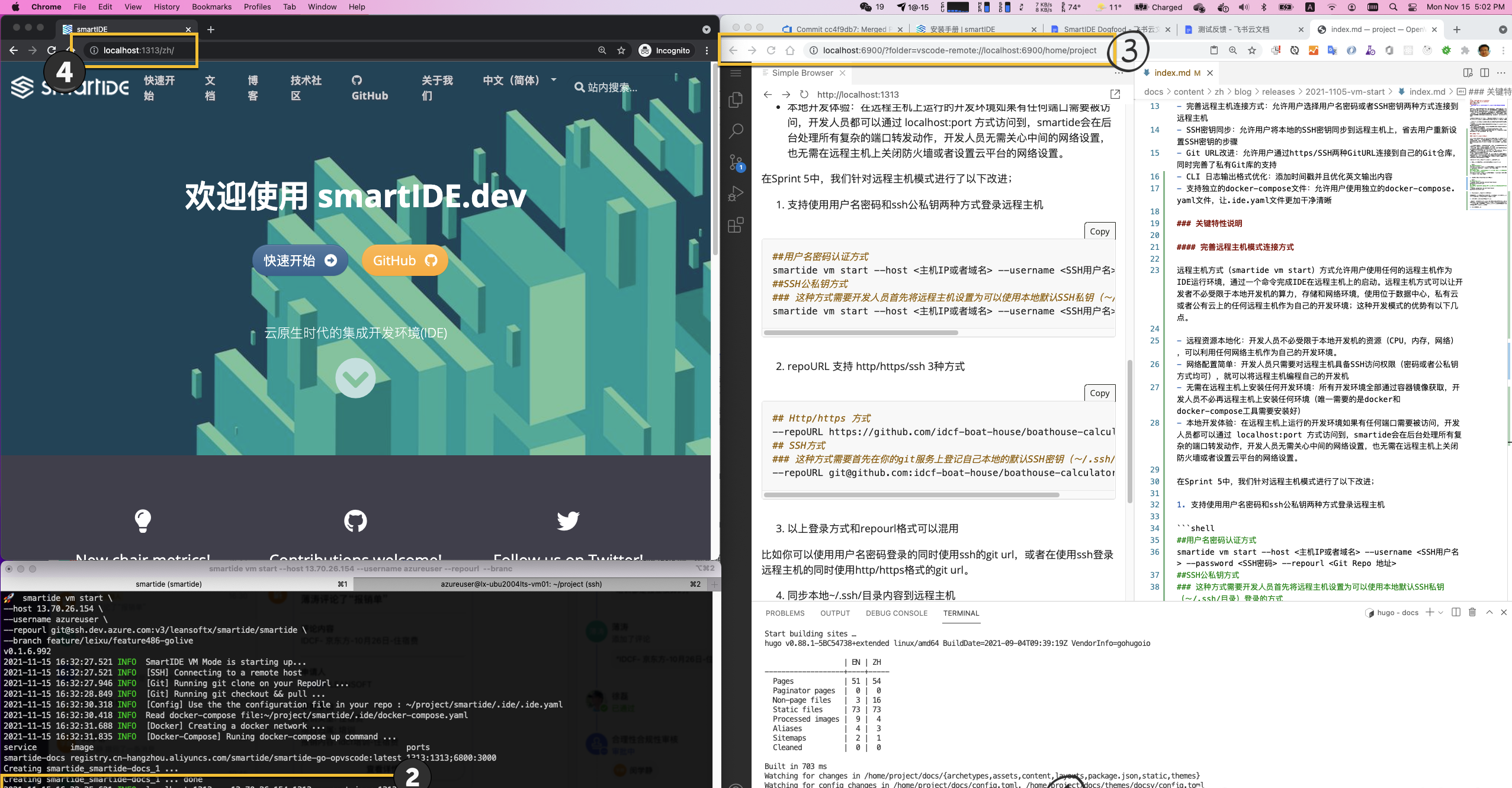The width and height of the screenshot is (1512, 788).
Task: Open macOS Control Center icon
Action: pos(1413,7)
